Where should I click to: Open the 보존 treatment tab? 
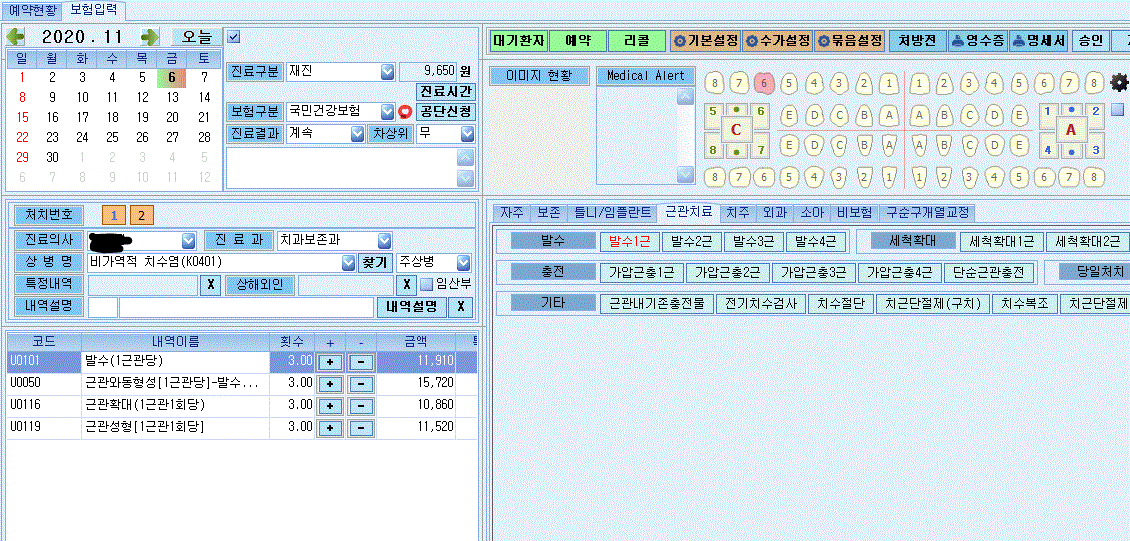549,213
